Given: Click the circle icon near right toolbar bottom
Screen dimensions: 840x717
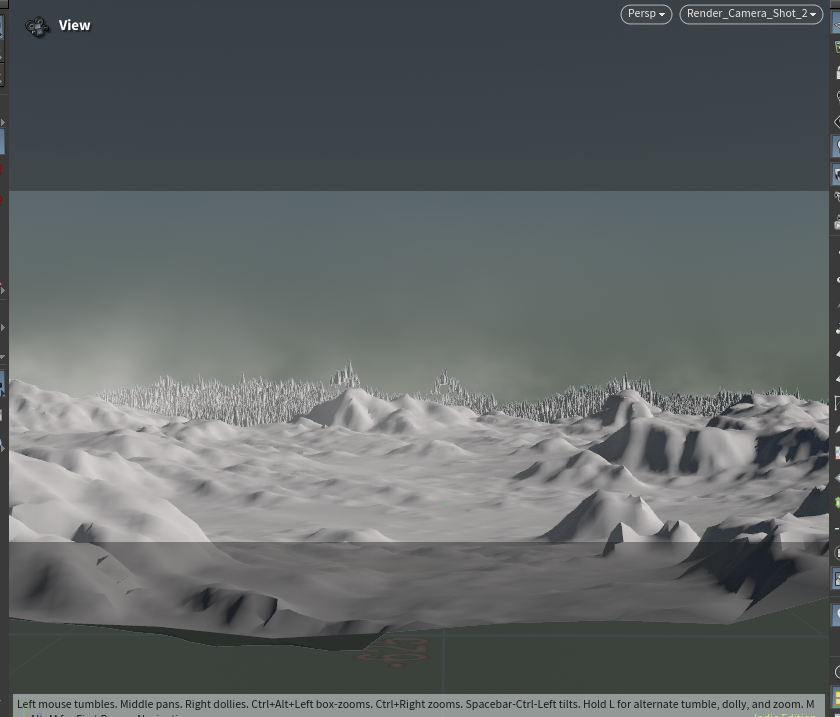Looking at the screenshot, I should pyautogui.click(x=836, y=671).
